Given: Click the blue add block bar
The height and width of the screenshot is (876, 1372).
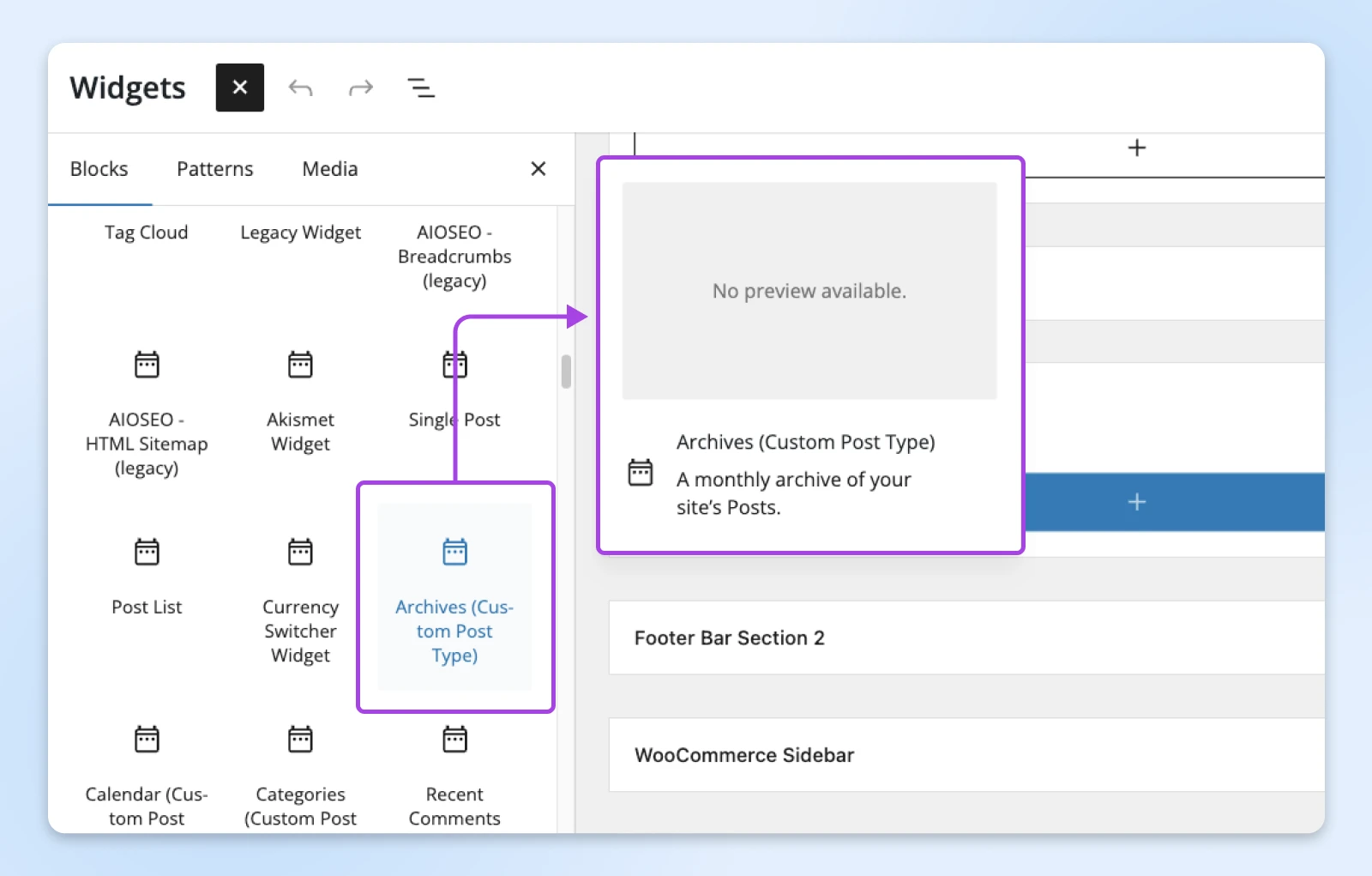Looking at the screenshot, I should click(x=1175, y=502).
